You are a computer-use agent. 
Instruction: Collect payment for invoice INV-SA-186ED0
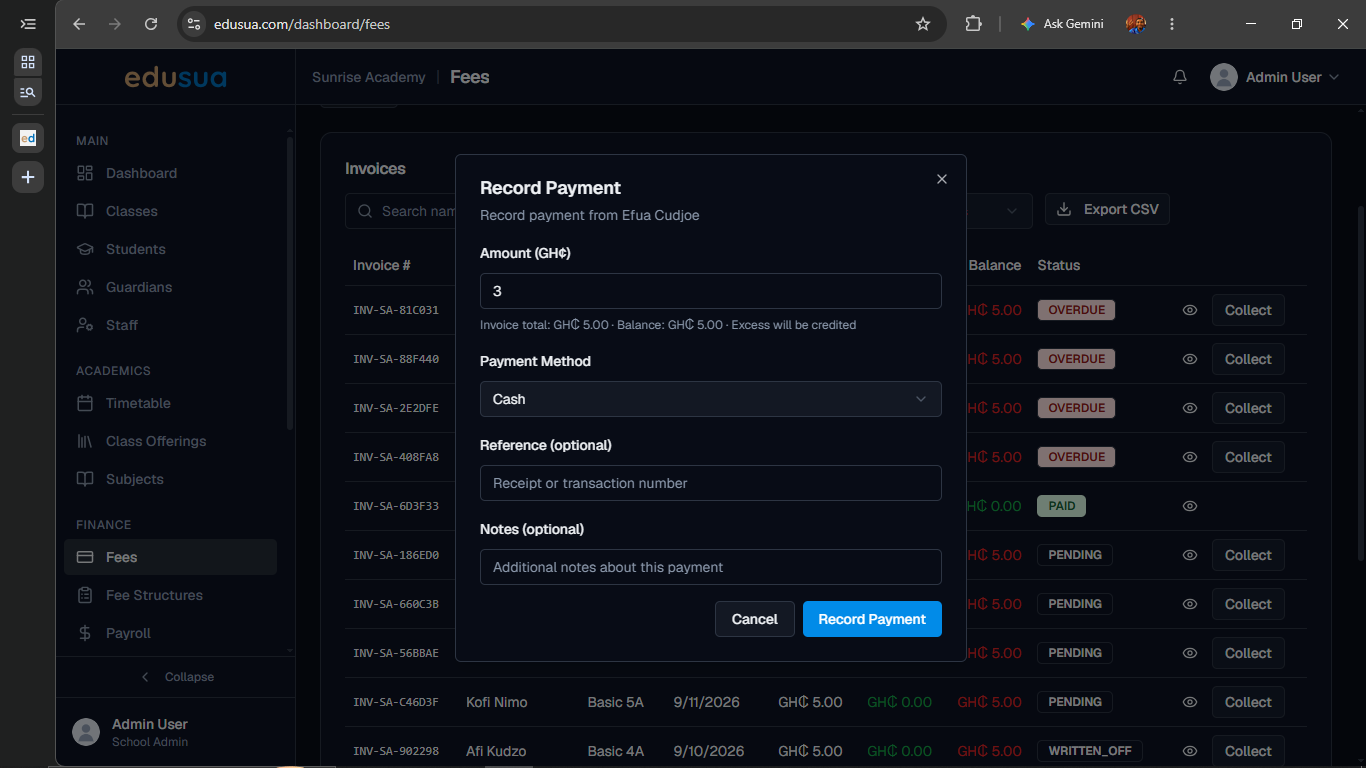(x=1248, y=555)
